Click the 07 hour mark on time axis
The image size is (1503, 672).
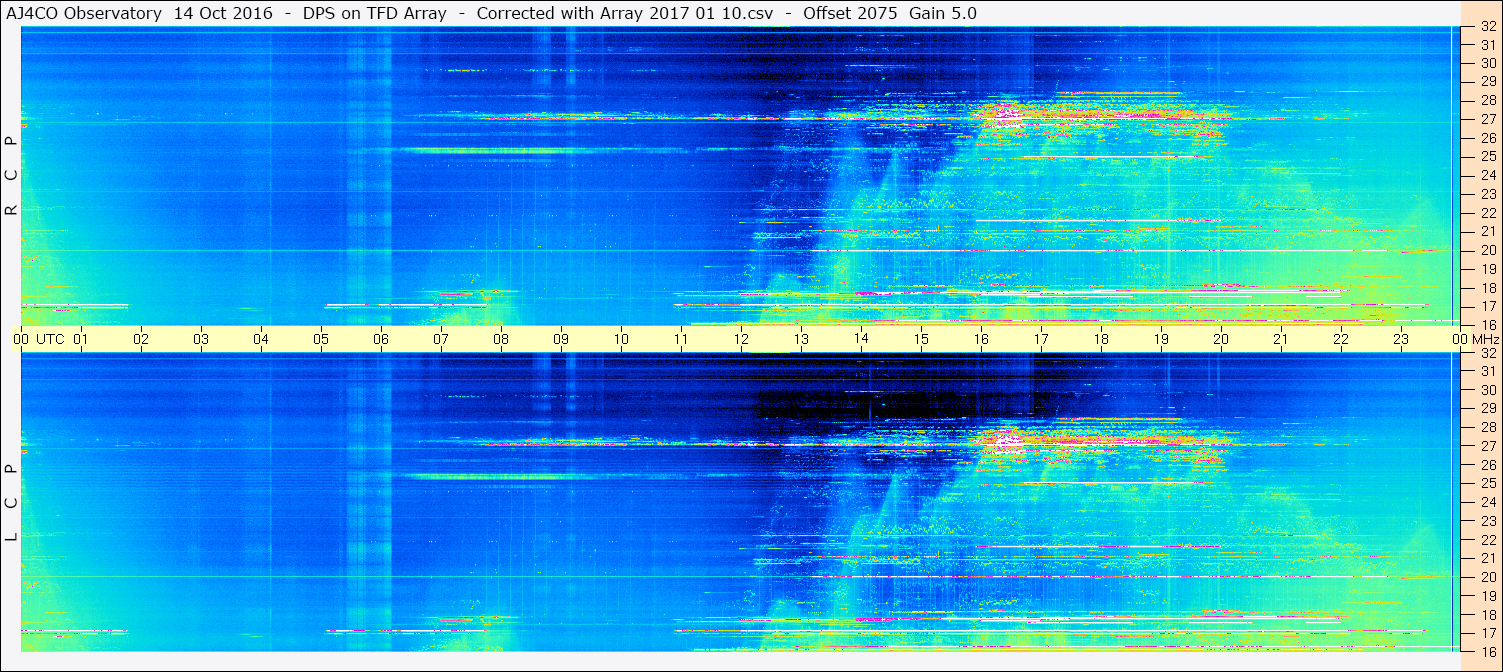441,339
